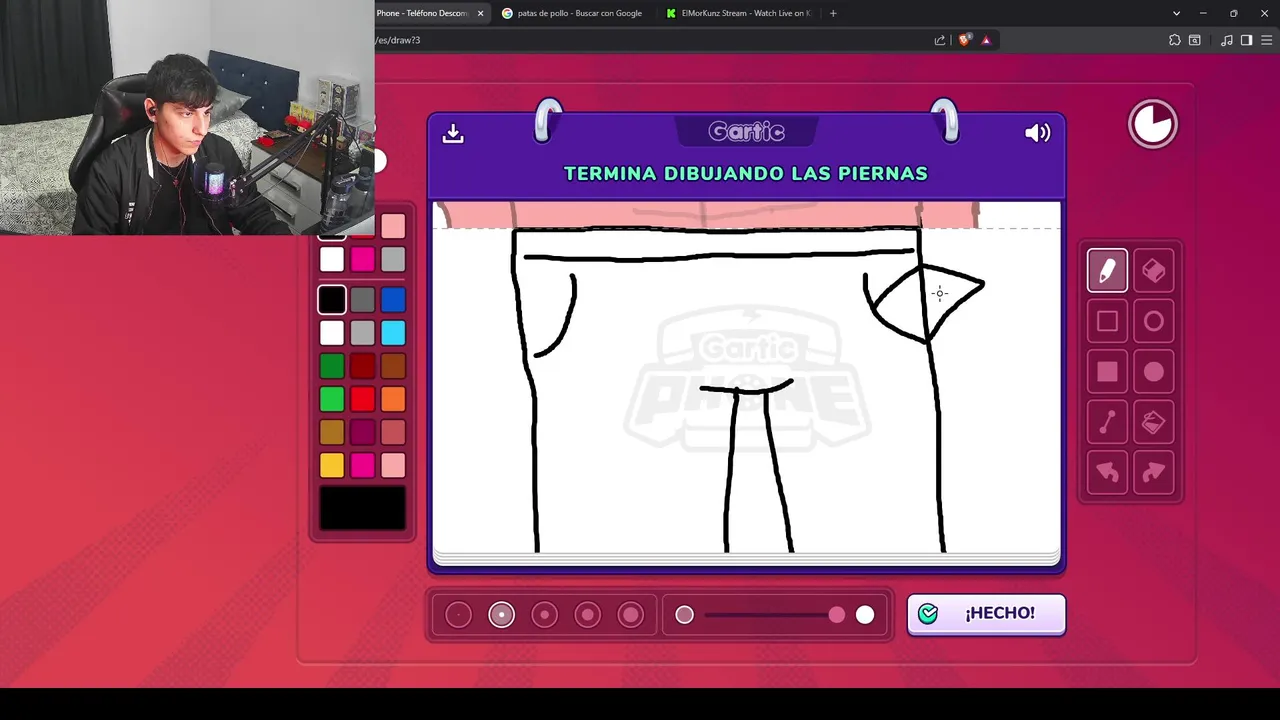
Task: Share this page using the share icon
Action: pos(940,40)
